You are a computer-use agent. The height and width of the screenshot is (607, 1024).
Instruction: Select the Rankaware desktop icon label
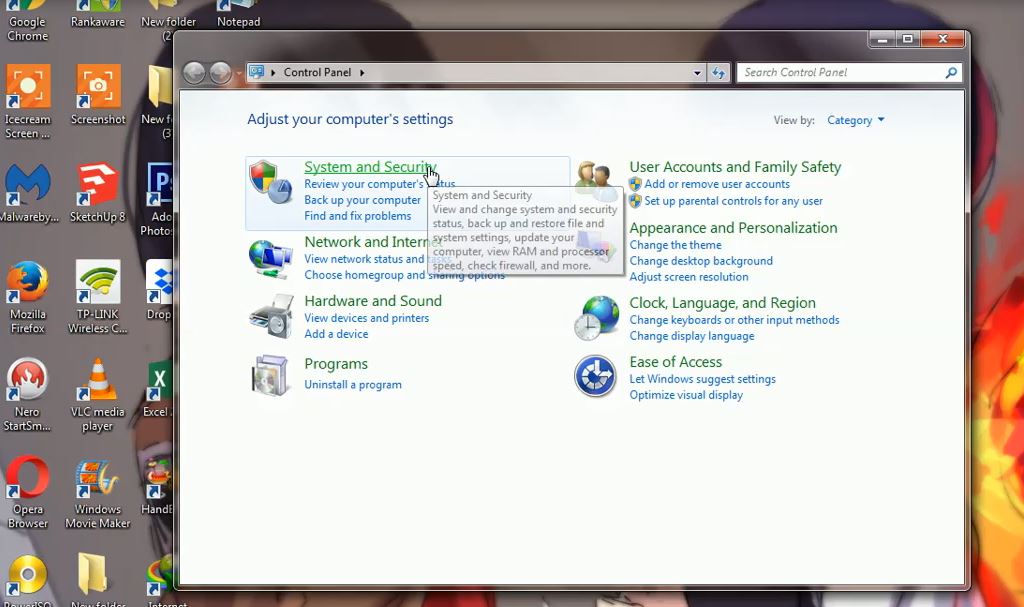[98, 22]
